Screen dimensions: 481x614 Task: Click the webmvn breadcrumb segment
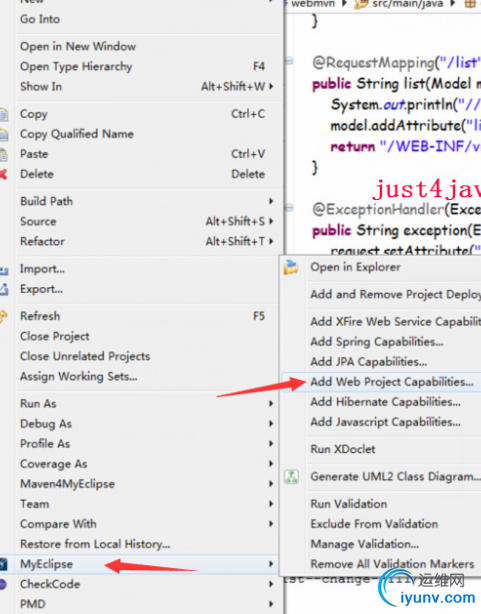pyautogui.click(x=313, y=4)
